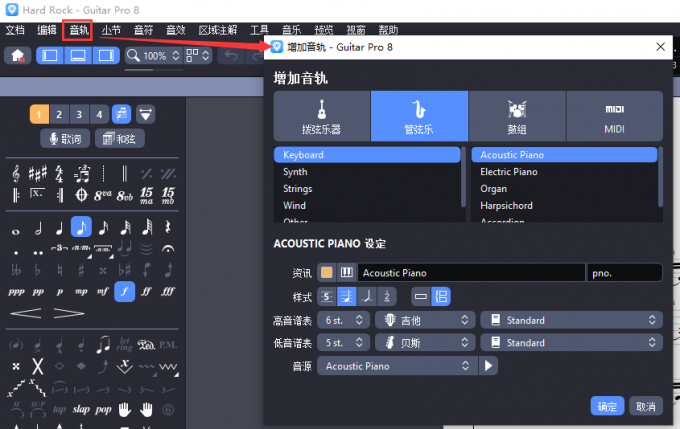The image size is (680, 429).
Task: Click the 和弦 chord button
Action: pyautogui.click(x=119, y=139)
